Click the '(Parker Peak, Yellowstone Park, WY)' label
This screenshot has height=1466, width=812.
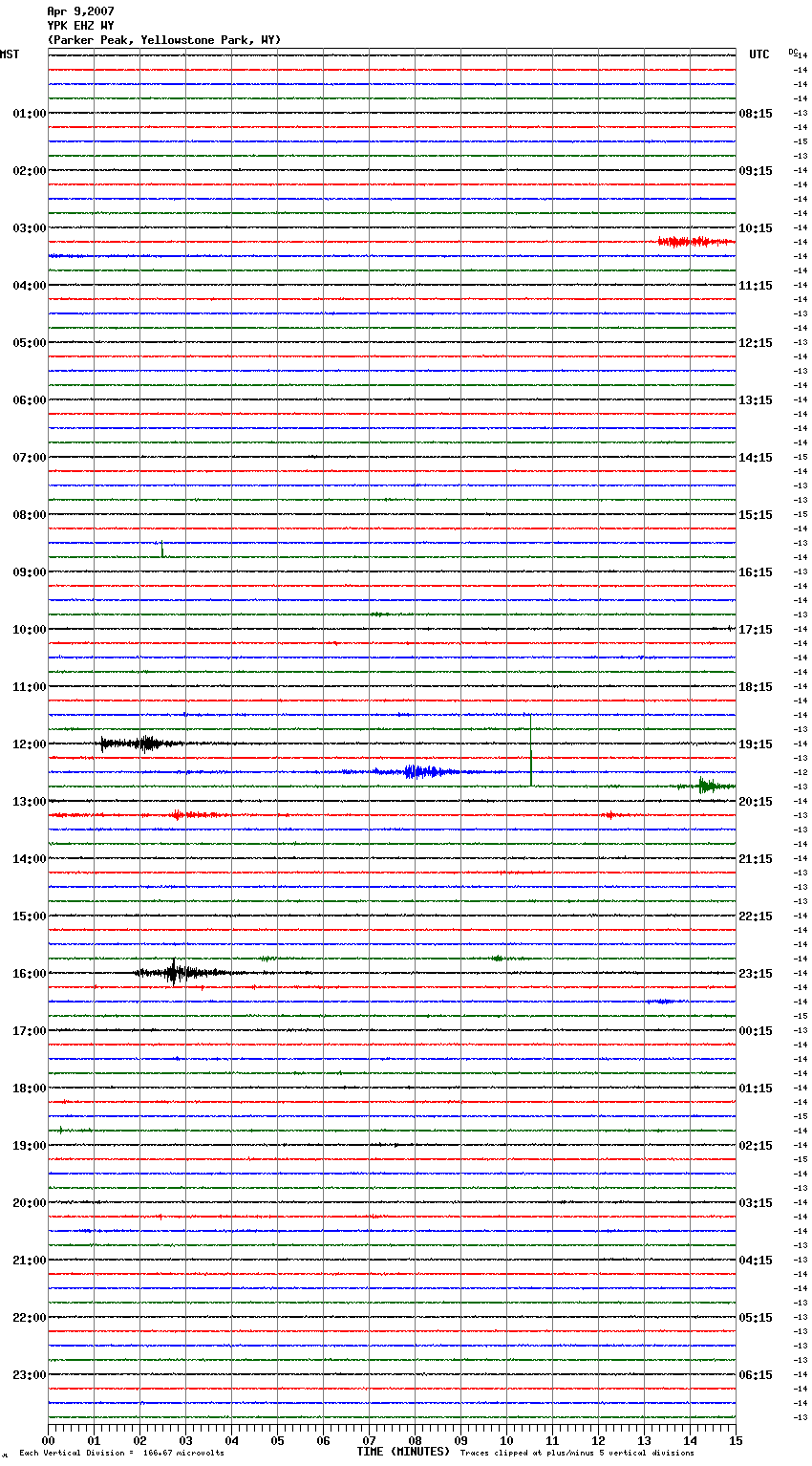(164, 40)
